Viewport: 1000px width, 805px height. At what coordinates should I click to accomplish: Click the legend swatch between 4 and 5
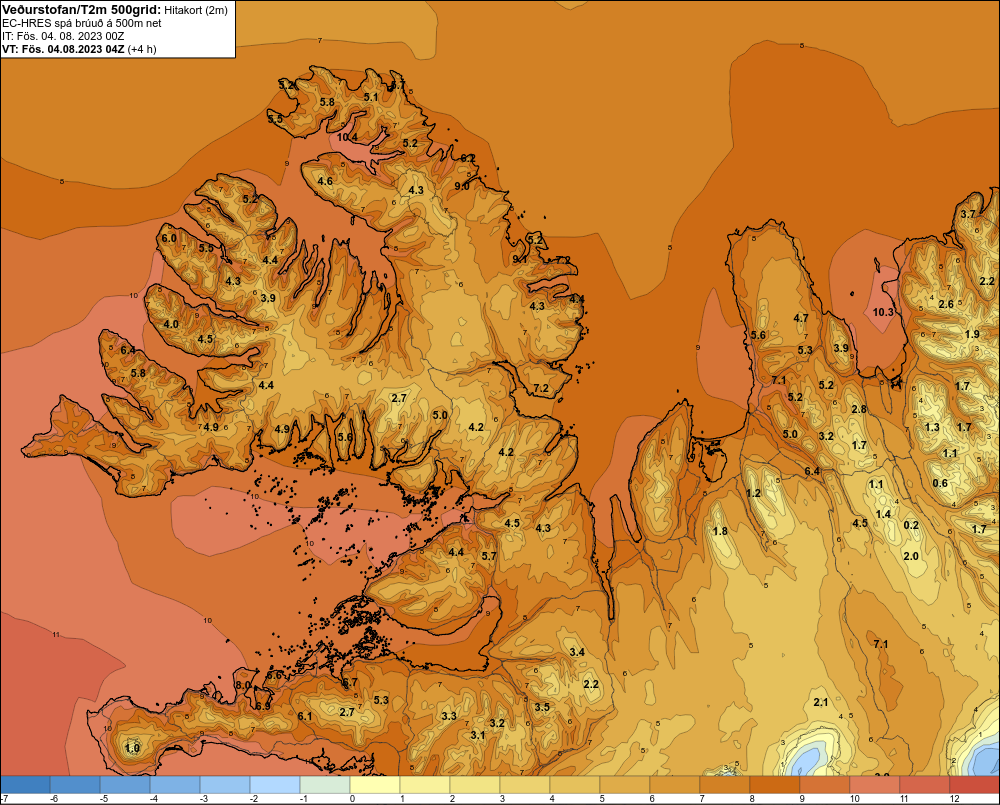click(x=575, y=785)
